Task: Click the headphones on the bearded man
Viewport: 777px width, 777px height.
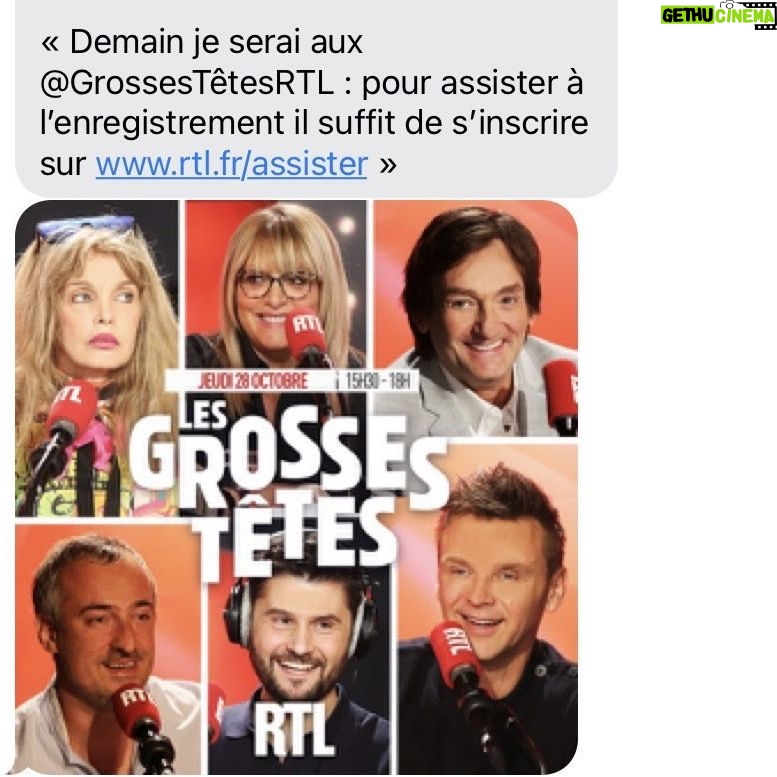Action: tap(297, 605)
